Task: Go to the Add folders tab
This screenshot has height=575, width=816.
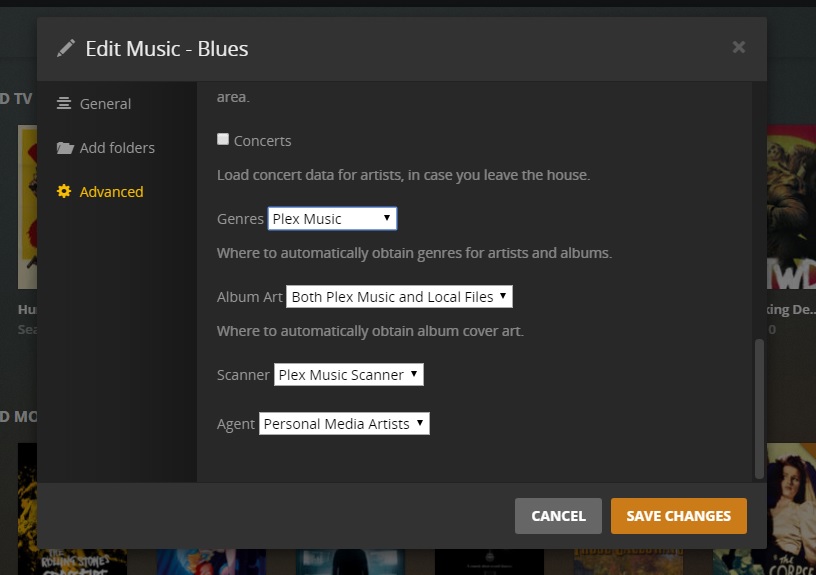Action: point(117,148)
